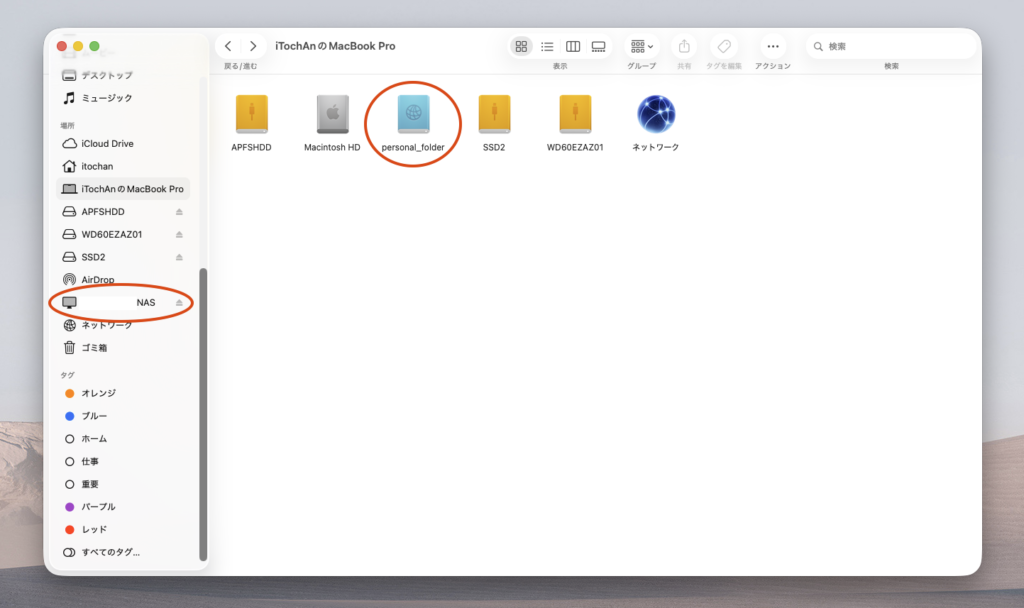
Task: Select iCloud Drive in the sidebar
Action: 107,144
